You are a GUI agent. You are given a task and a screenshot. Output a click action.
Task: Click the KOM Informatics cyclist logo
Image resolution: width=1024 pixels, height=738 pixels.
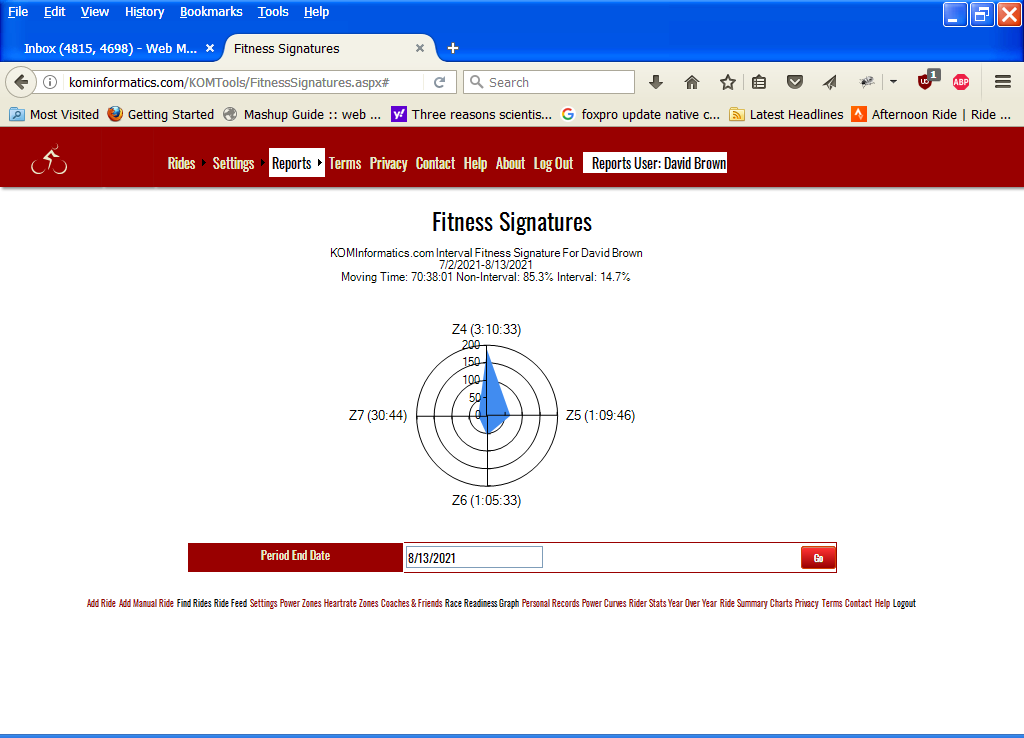click(x=49, y=161)
